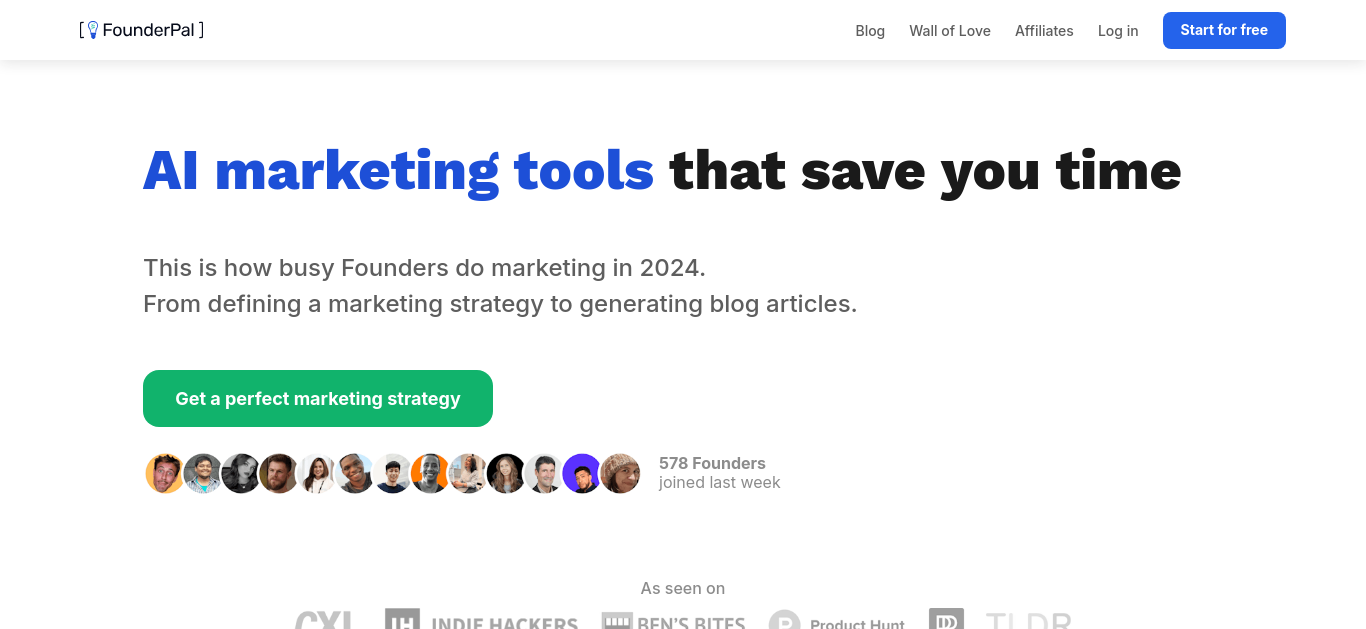Click Get a perfect marketing strategy button
This screenshot has height=629, width=1366.
[x=318, y=398]
